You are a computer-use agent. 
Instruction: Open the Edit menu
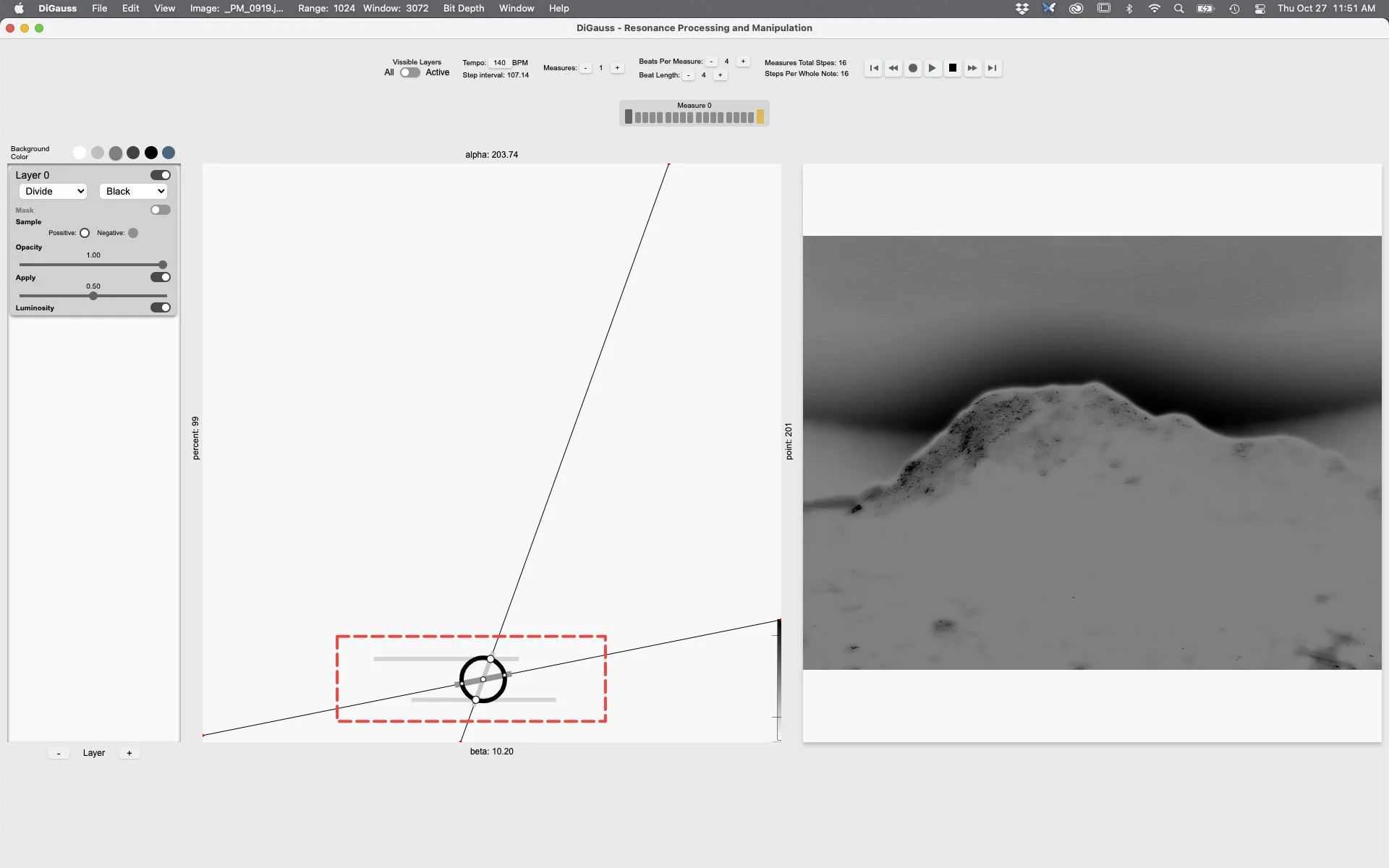[x=130, y=9]
